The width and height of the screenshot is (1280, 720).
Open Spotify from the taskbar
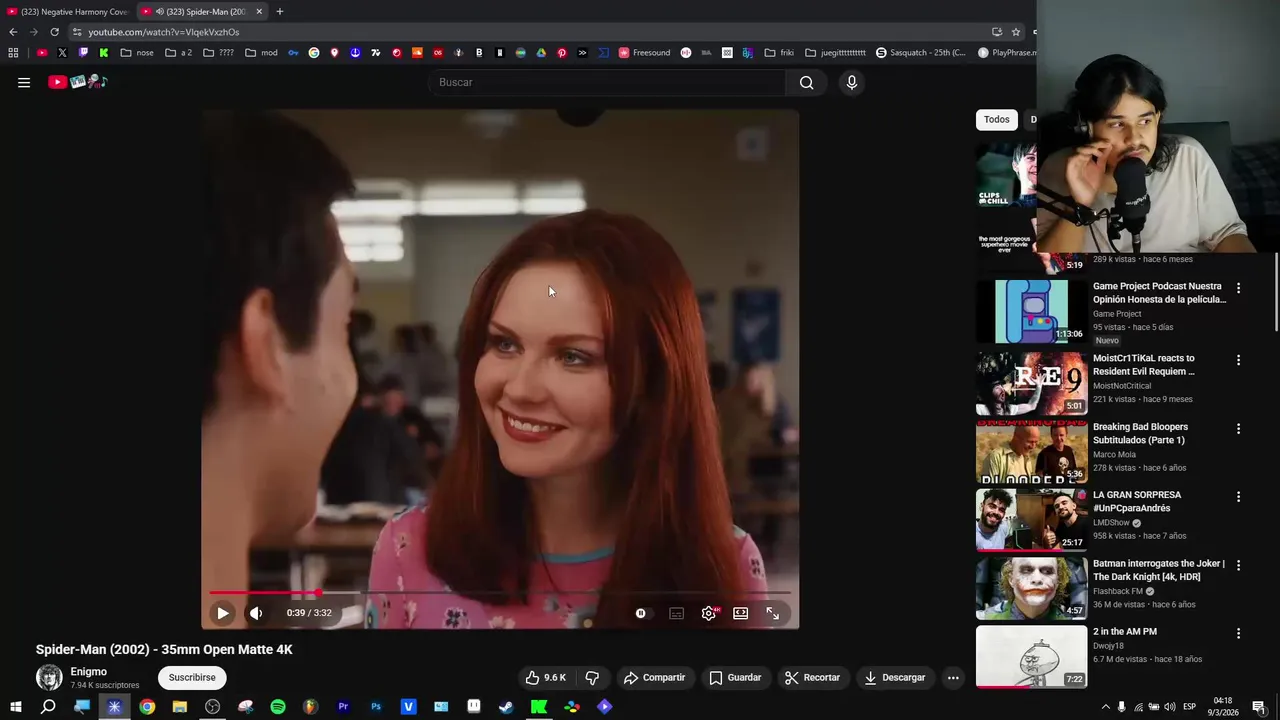(x=278, y=707)
